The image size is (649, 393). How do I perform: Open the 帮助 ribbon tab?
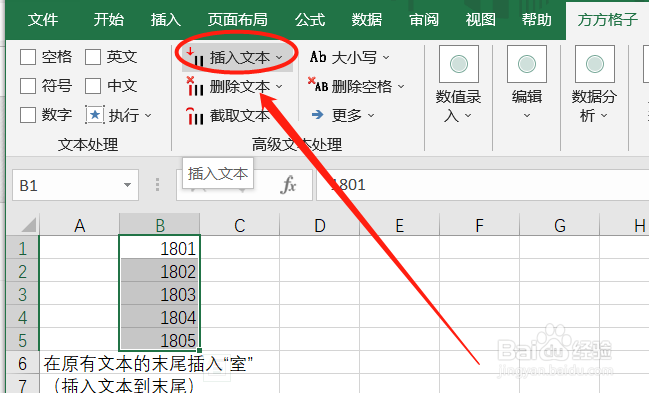coord(537,19)
